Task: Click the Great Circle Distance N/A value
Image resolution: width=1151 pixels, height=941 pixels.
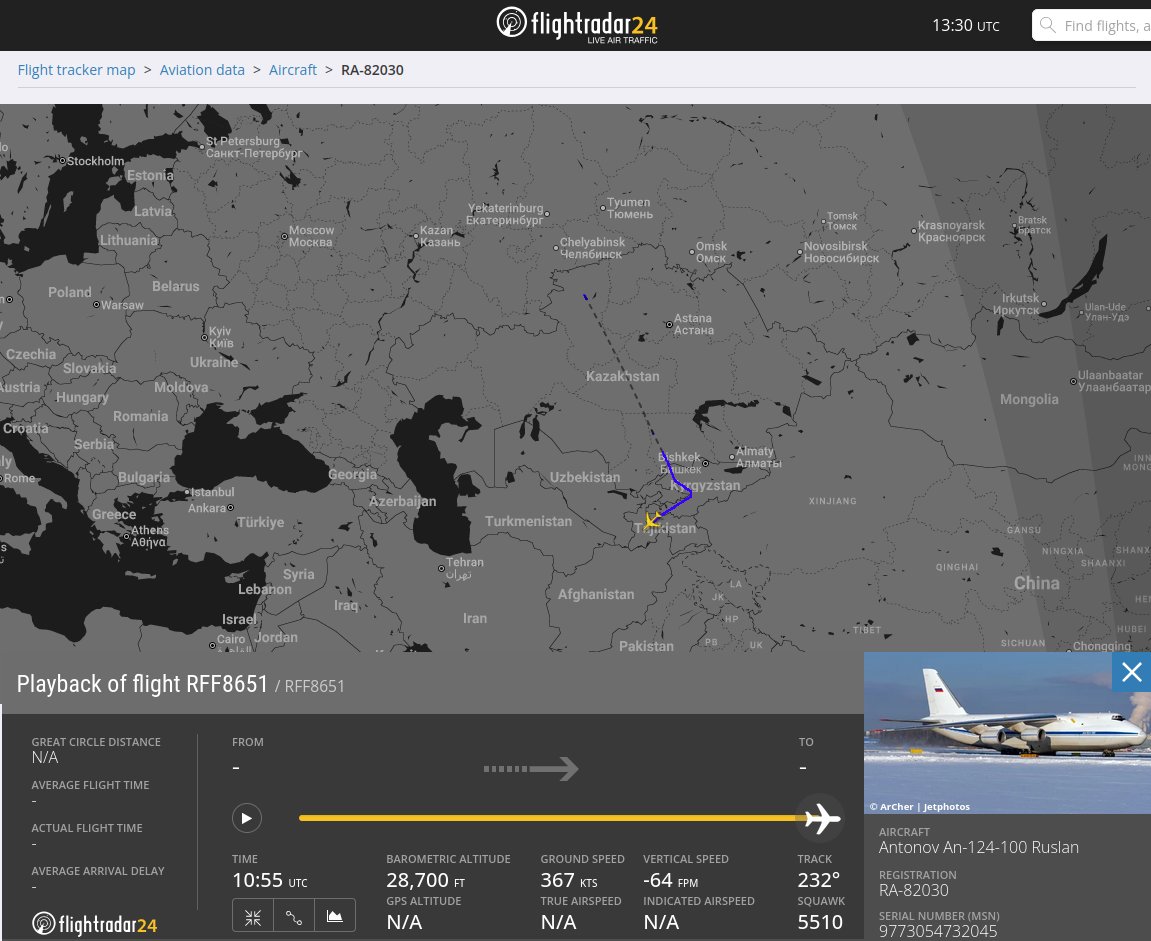Action: 45,757
